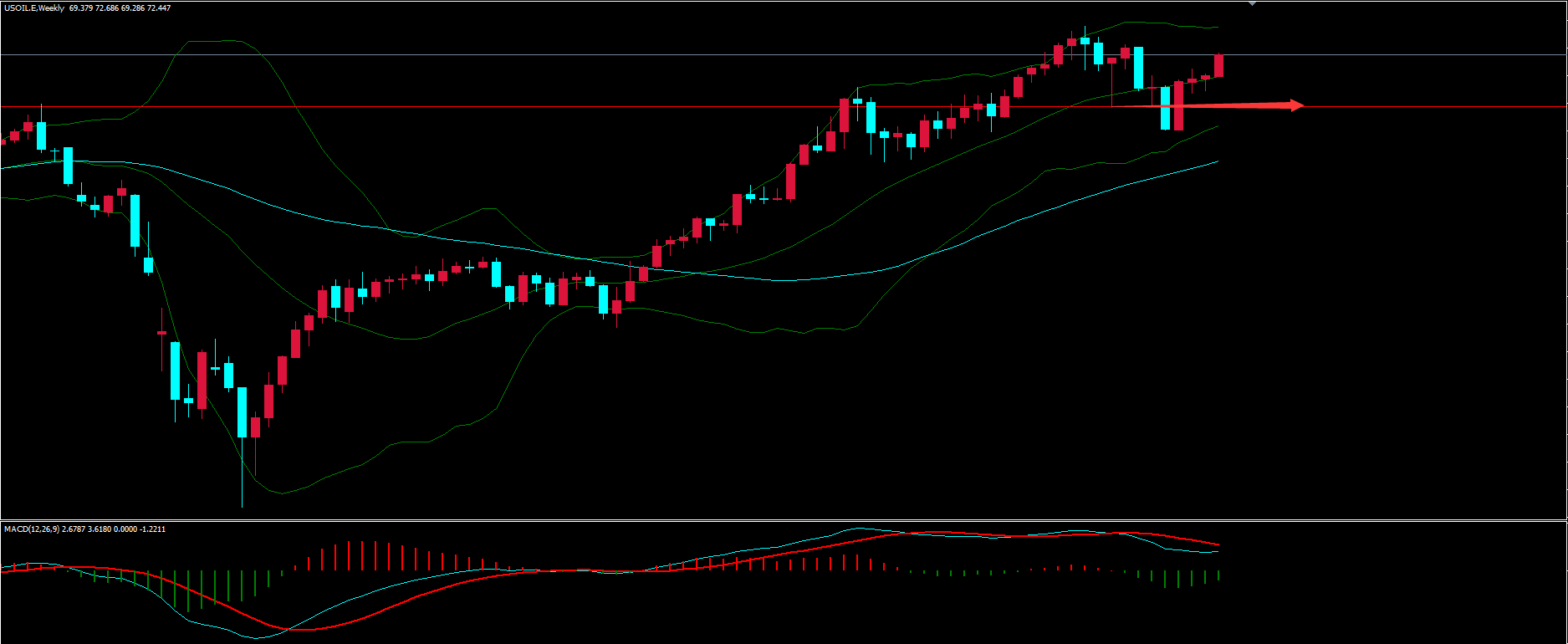
Task: Click the large cyan candle beside the red arrow
Action: point(1166,108)
